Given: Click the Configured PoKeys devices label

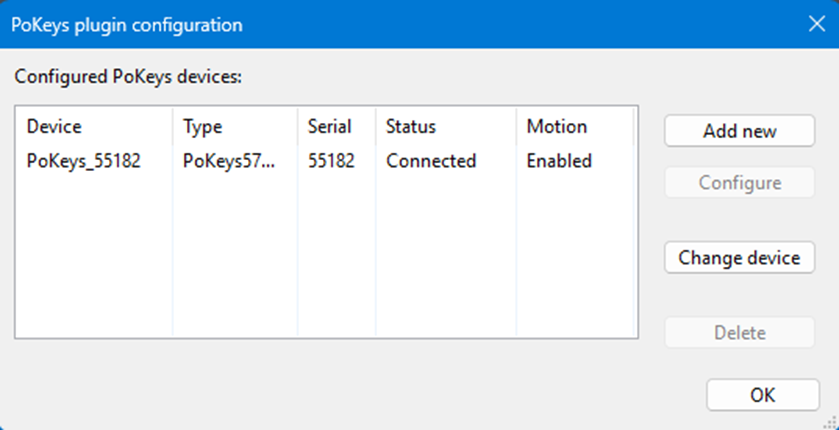Looking at the screenshot, I should pos(127,77).
